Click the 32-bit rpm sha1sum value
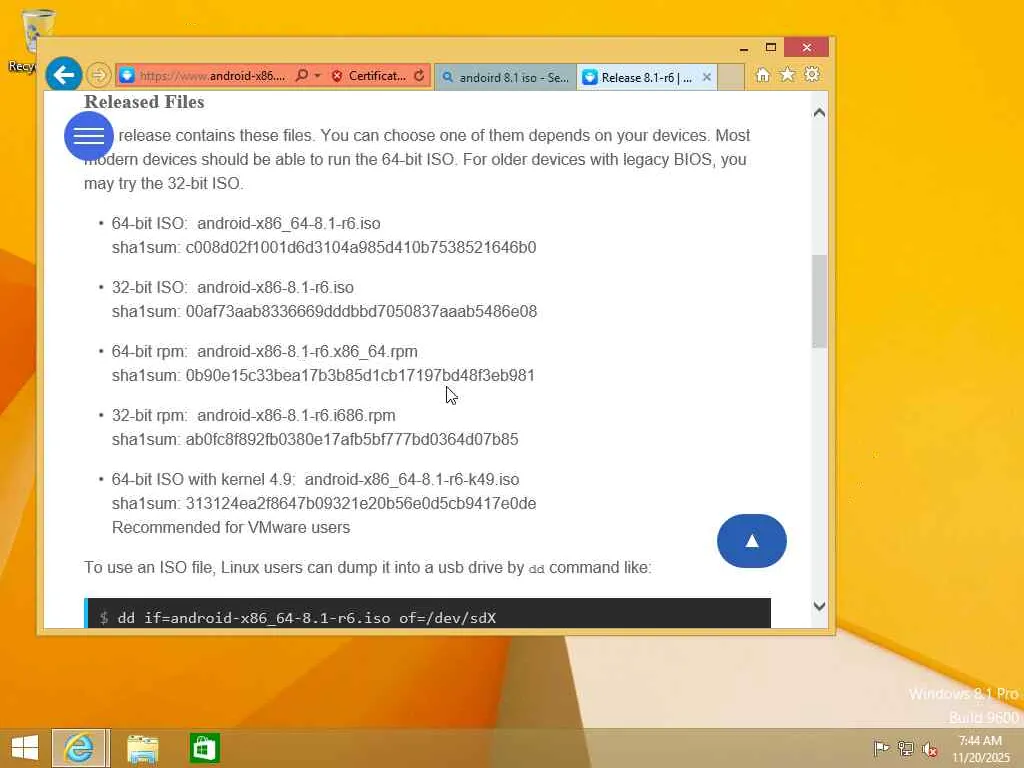This screenshot has height=768, width=1024. 352,440
